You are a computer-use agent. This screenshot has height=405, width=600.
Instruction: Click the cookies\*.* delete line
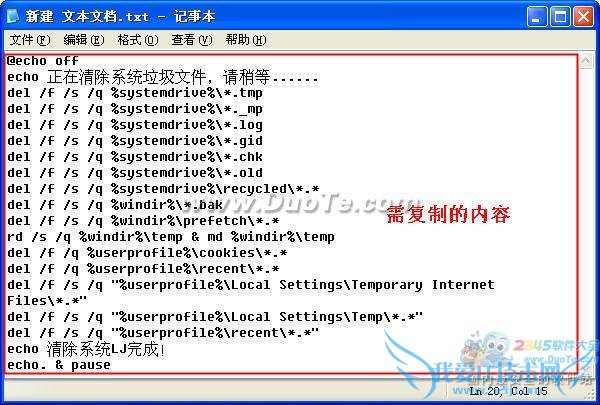(x=147, y=253)
